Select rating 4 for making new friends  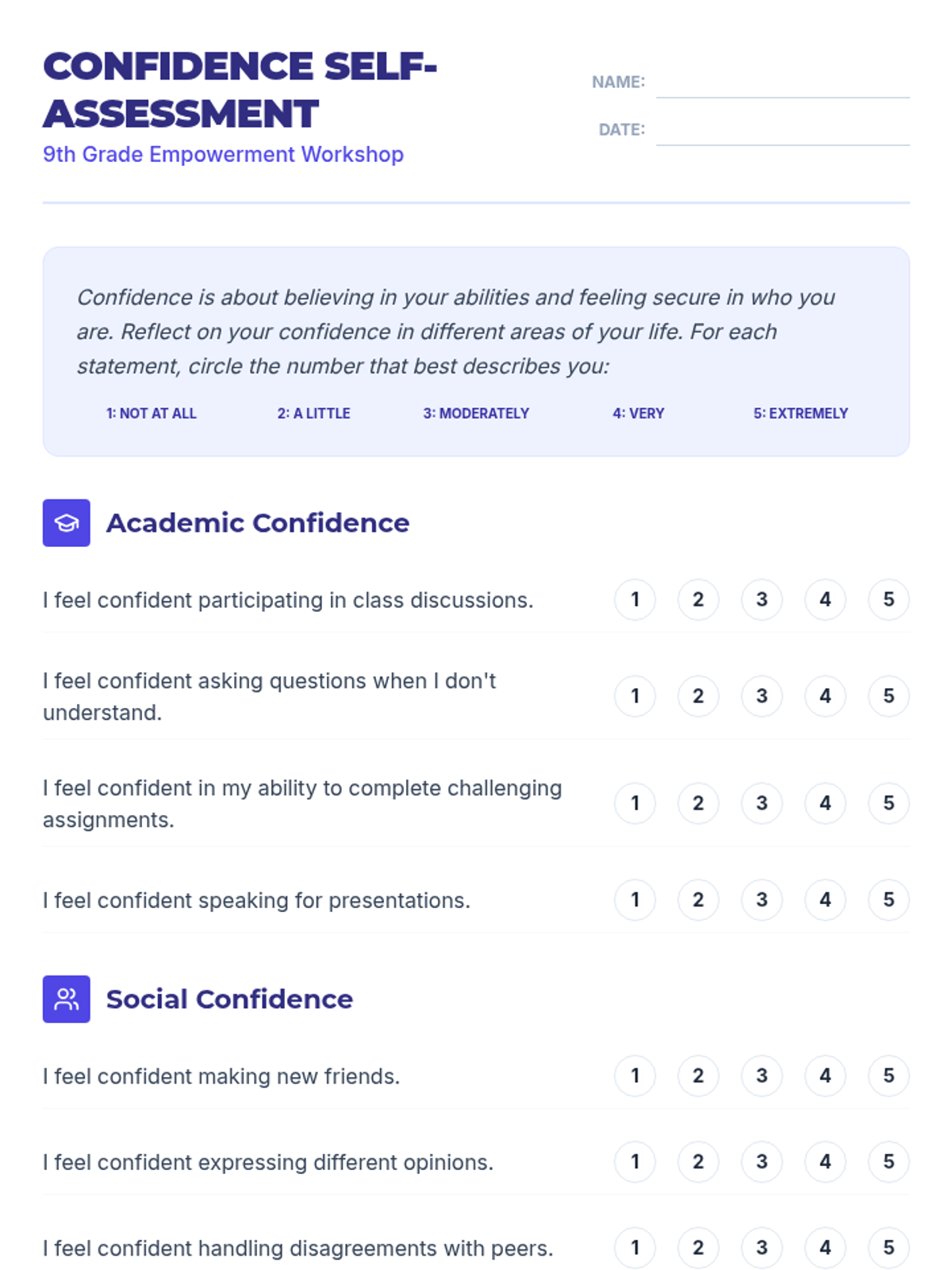[825, 1076]
